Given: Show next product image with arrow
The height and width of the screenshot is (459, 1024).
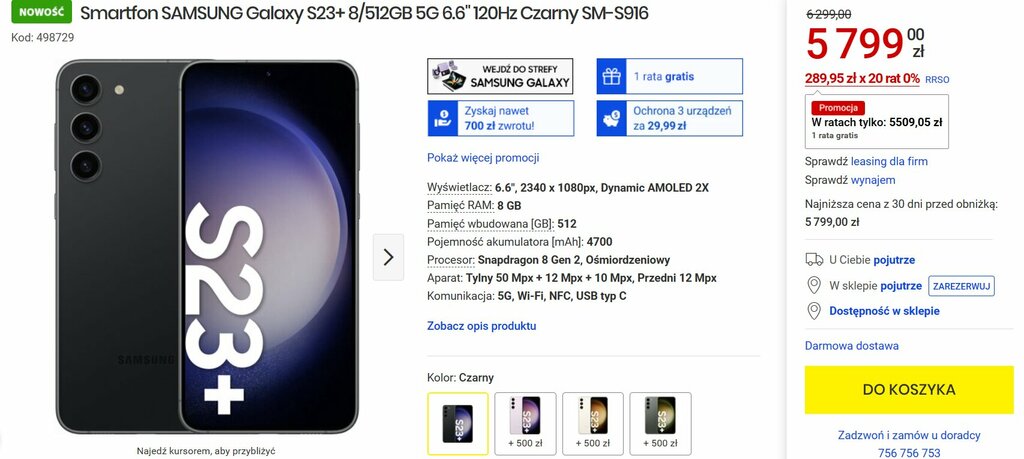Looking at the screenshot, I should 389,257.
